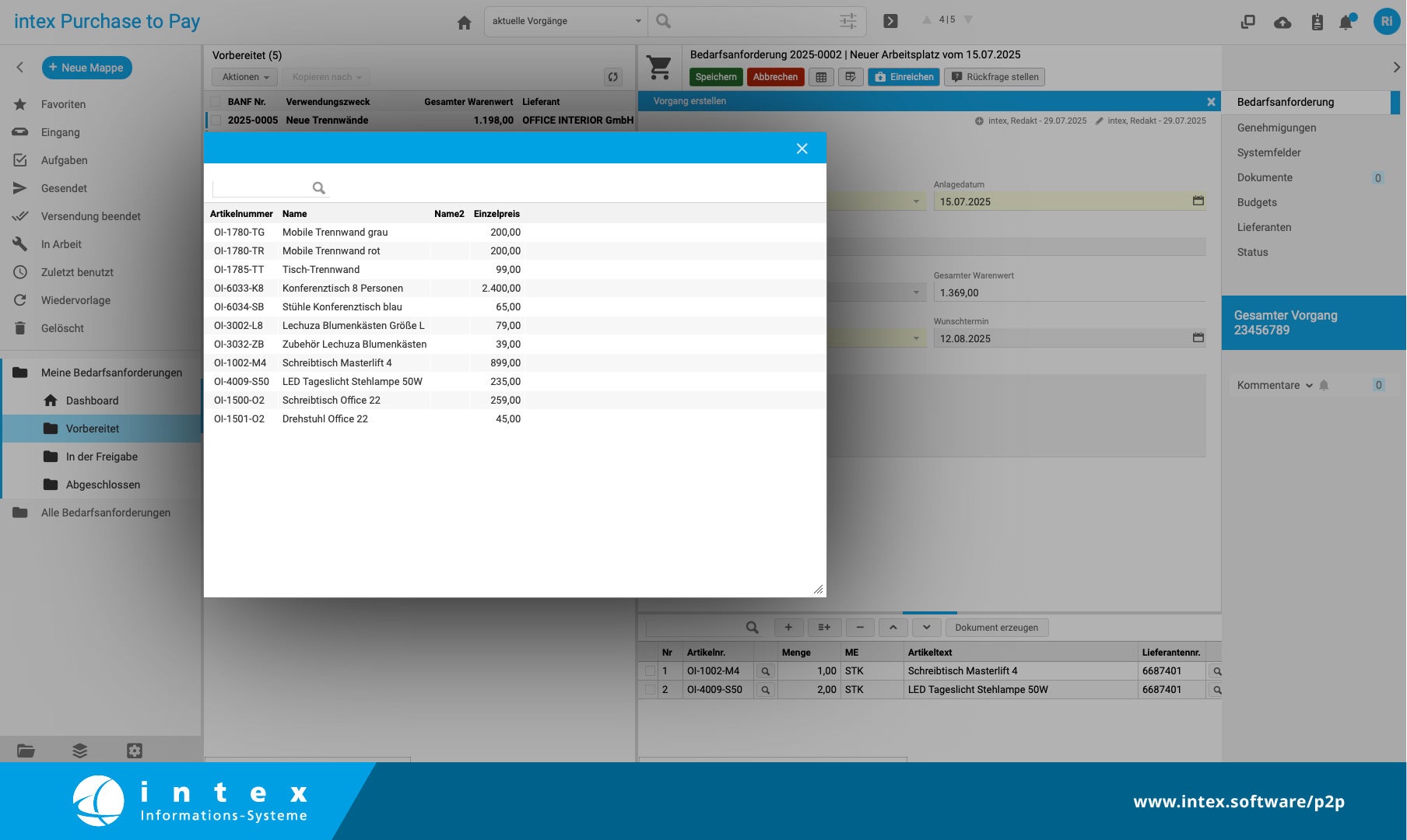
Task: Select the cloud upload icon
Action: [1282, 22]
